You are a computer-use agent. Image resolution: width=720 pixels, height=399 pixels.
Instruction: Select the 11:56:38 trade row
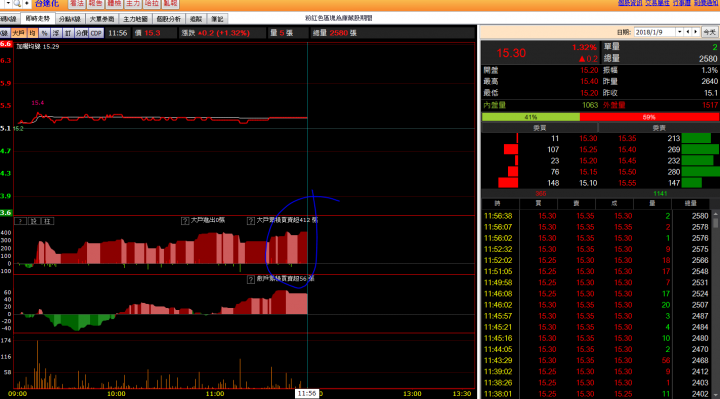tap(596, 216)
